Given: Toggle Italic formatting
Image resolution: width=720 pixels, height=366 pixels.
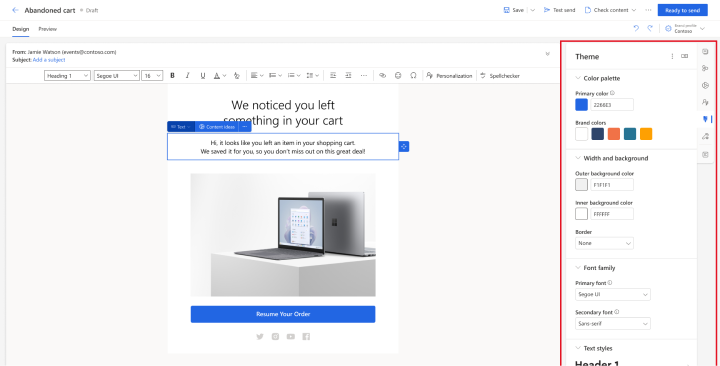Looking at the screenshot, I should (187, 76).
